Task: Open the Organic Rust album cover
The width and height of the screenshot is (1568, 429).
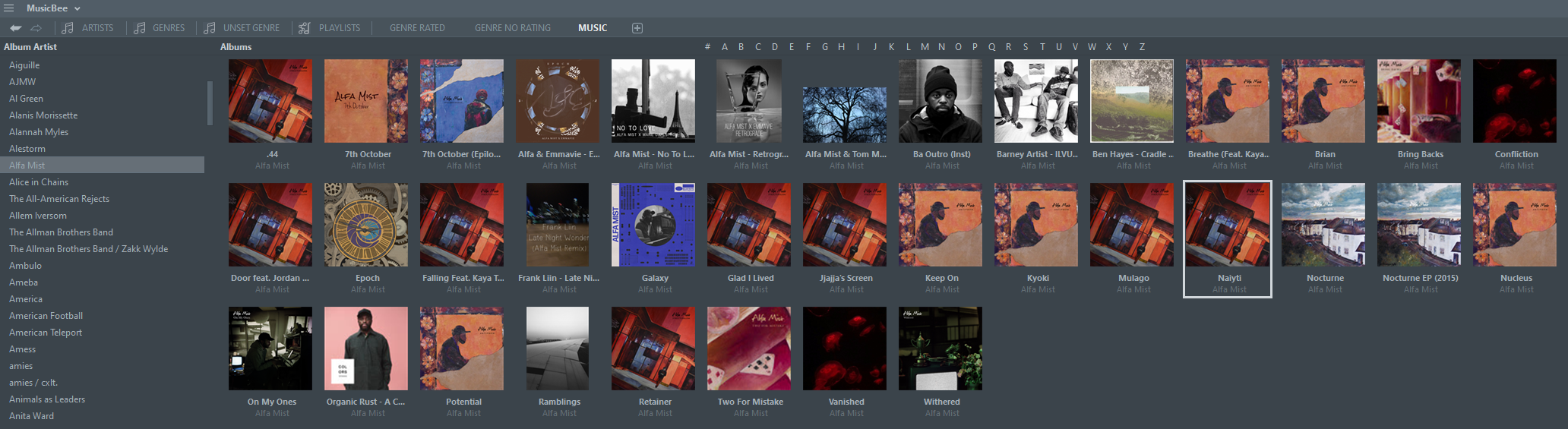Action: click(366, 349)
